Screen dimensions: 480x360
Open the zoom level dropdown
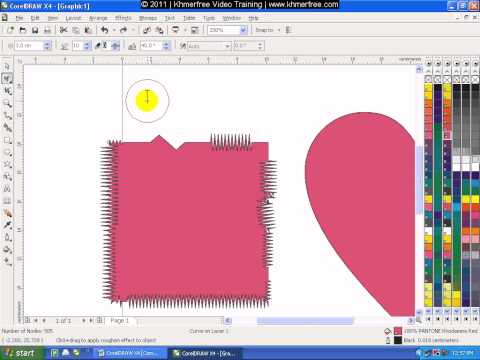click(243, 30)
